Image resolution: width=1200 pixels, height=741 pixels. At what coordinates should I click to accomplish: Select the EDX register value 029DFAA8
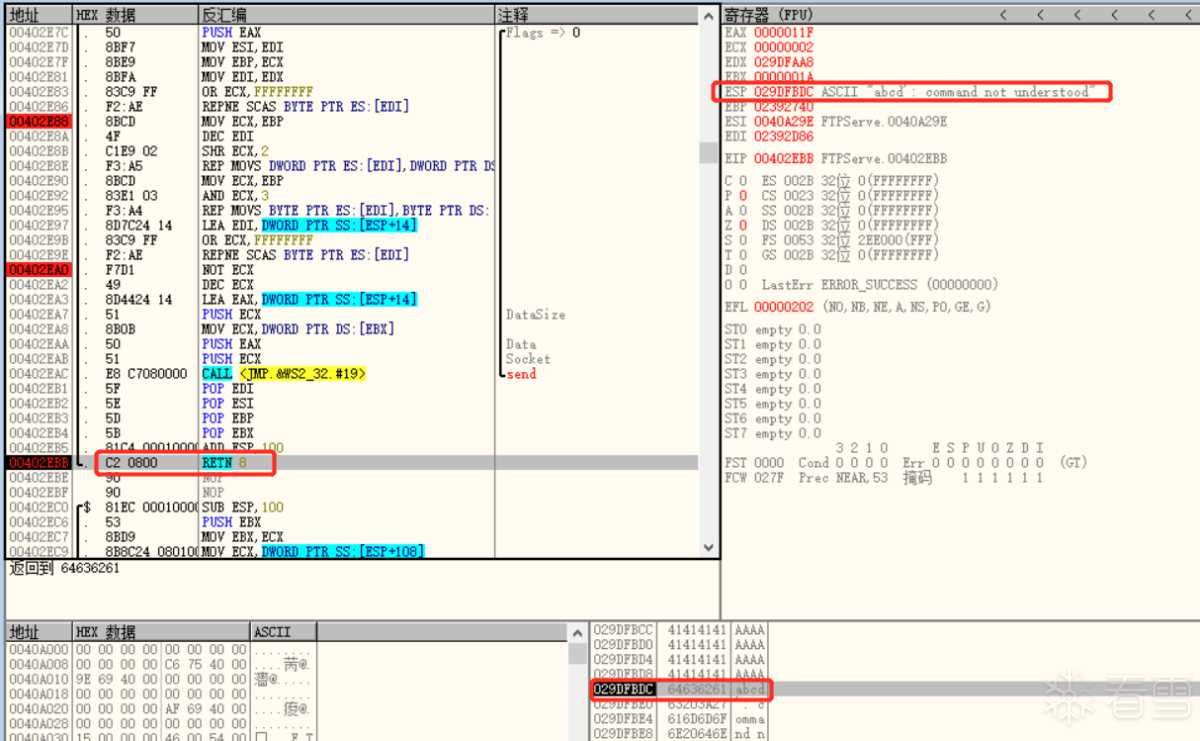pos(784,62)
